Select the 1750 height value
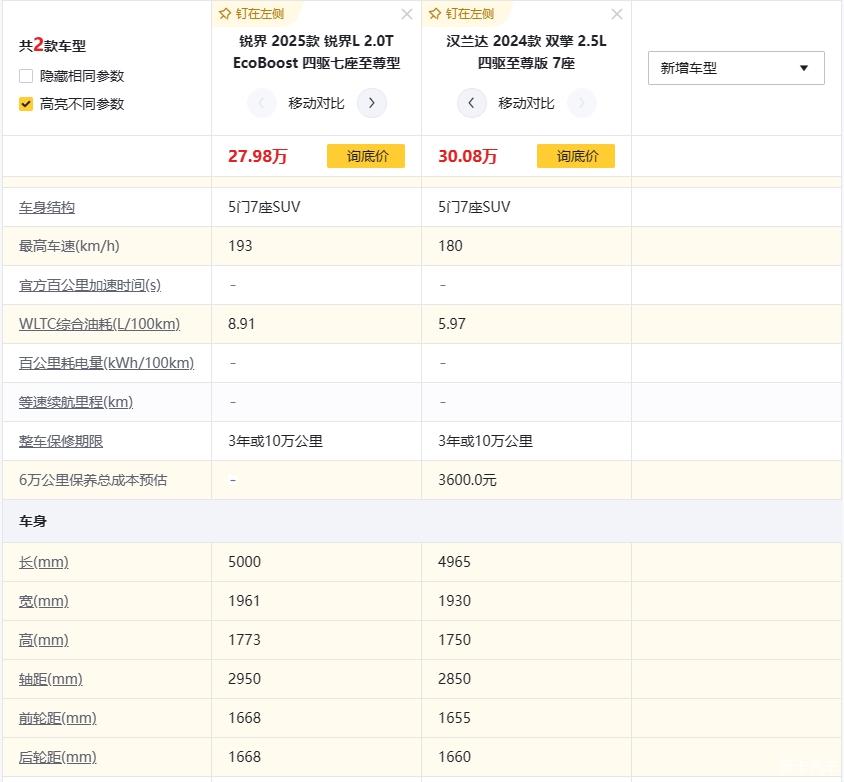 pyautogui.click(x=454, y=640)
